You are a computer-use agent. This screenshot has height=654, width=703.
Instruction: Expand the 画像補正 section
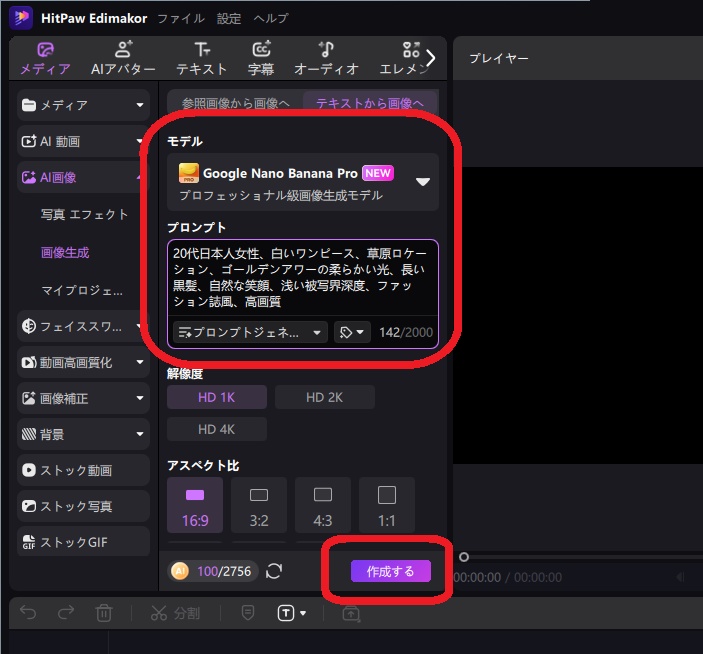(x=139, y=398)
